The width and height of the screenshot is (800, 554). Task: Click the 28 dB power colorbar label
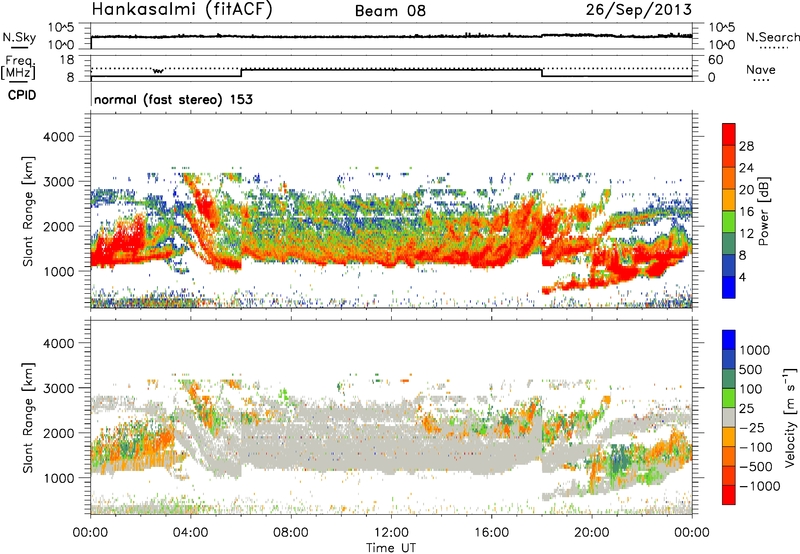point(746,146)
